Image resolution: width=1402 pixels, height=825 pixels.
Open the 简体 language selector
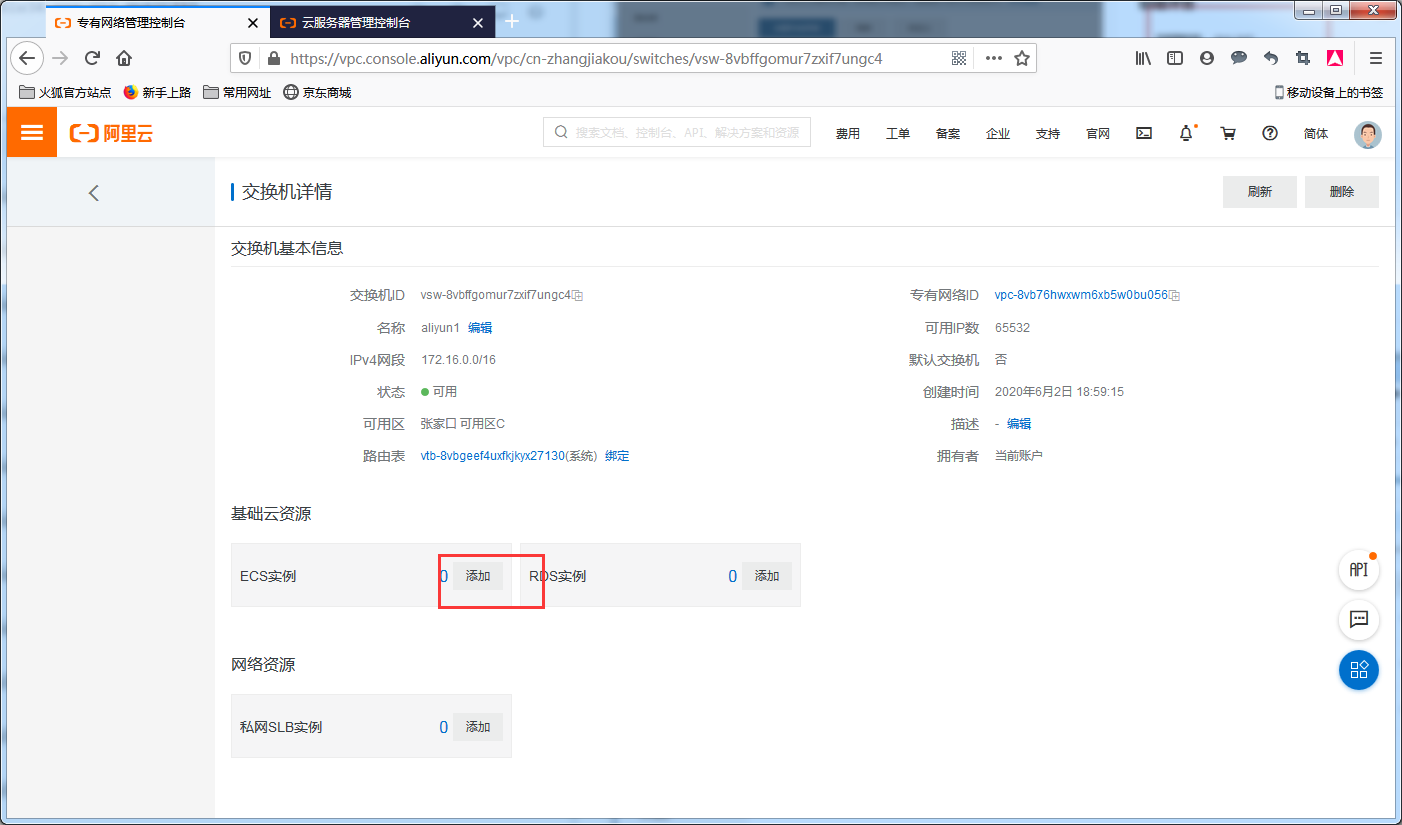1315,132
